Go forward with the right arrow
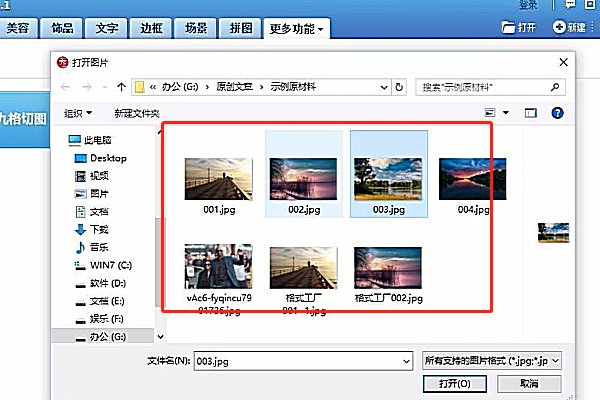Screen dimensions: 600x400 click(x=87, y=87)
